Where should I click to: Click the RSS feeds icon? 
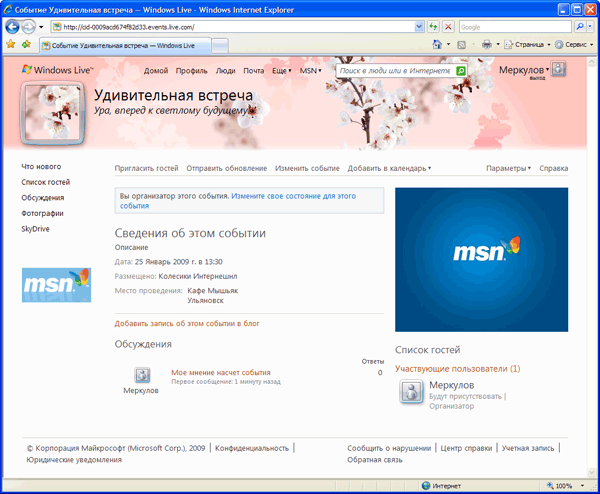[461, 45]
